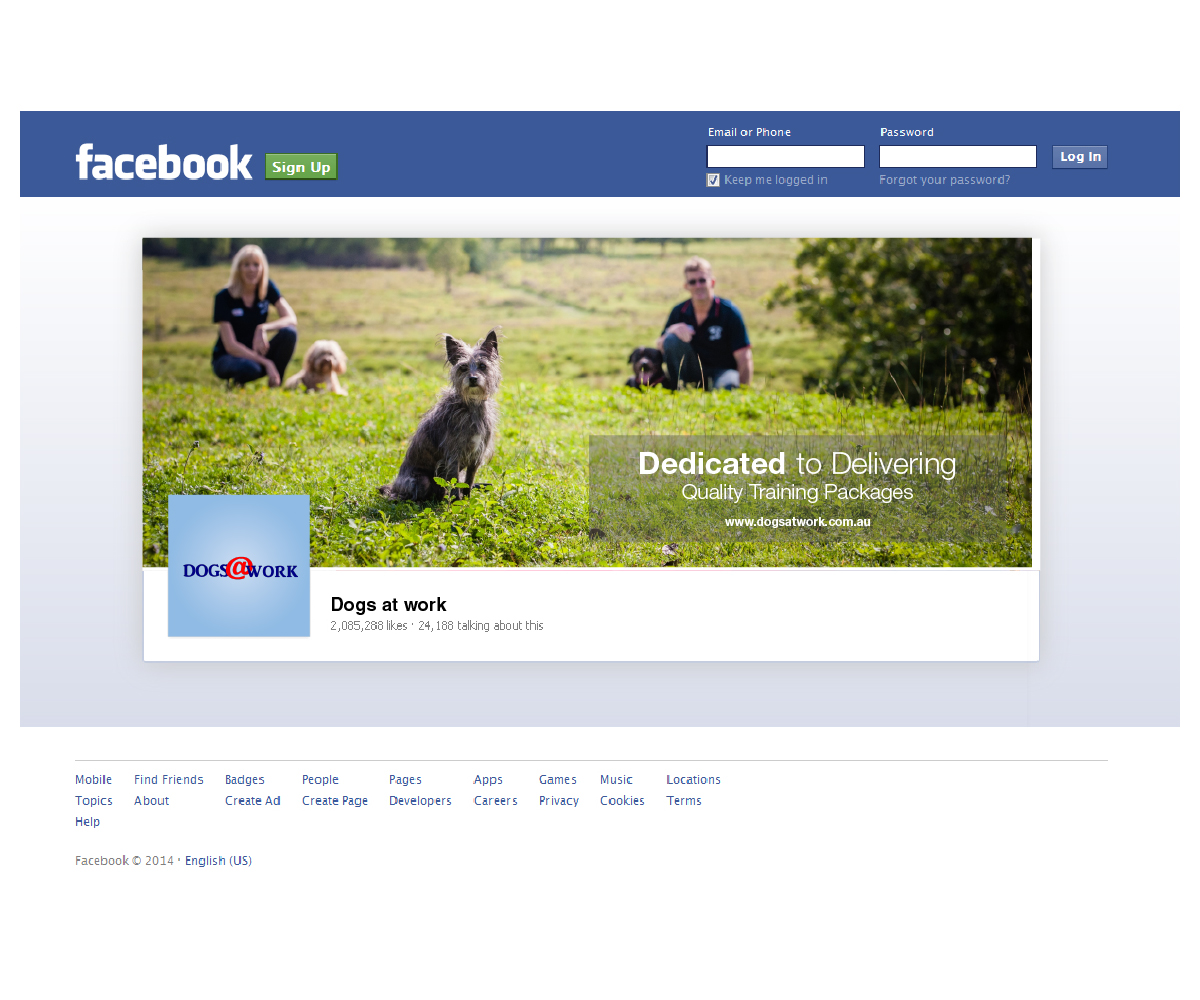Open the Privacy footer link
Image resolution: width=1200 pixels, height=1000 pixels.
point(559,801)
